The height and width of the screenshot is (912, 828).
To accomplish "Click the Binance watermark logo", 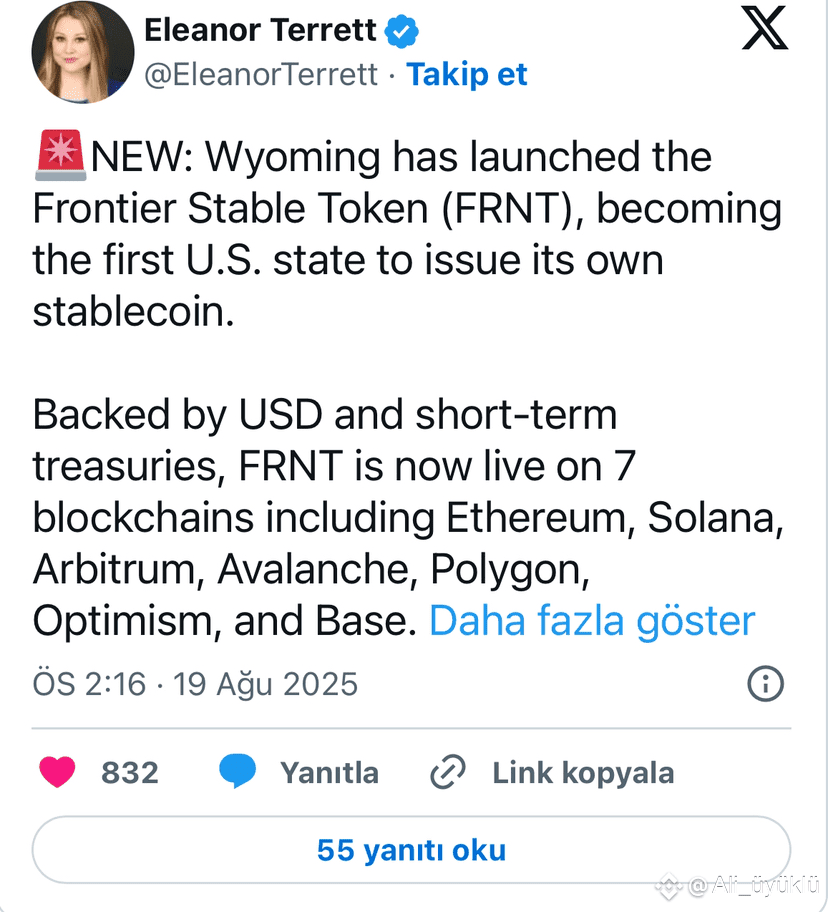I will (669, 886).
